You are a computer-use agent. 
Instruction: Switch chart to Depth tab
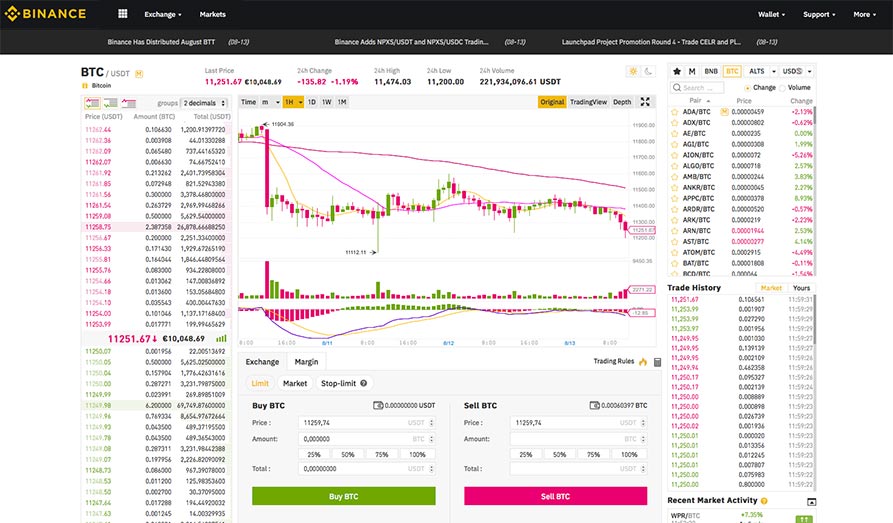[x=622, y=102]
